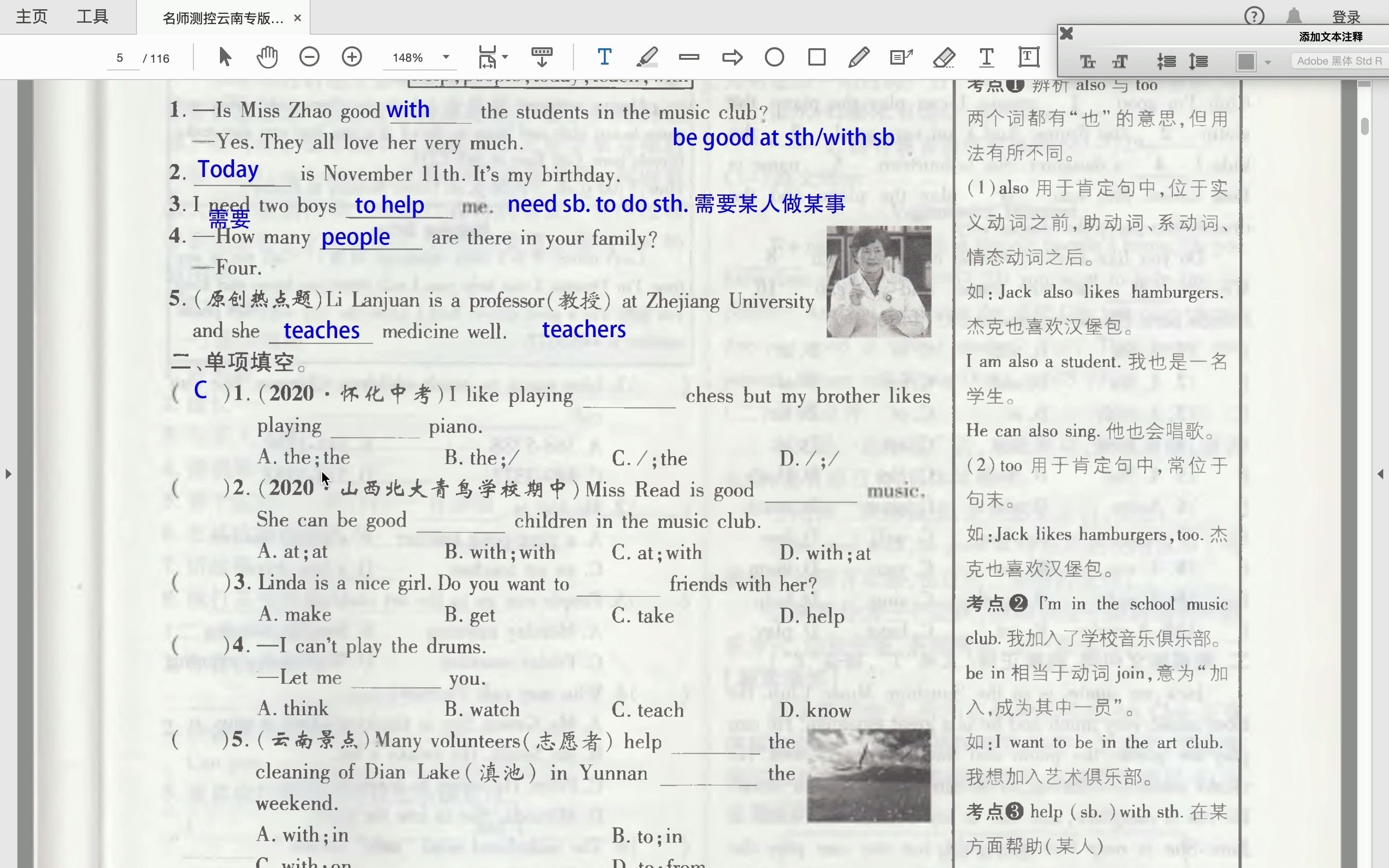The image size is (1389, 868).
Task: Expand the page fit options arrow
Action: 505,57
